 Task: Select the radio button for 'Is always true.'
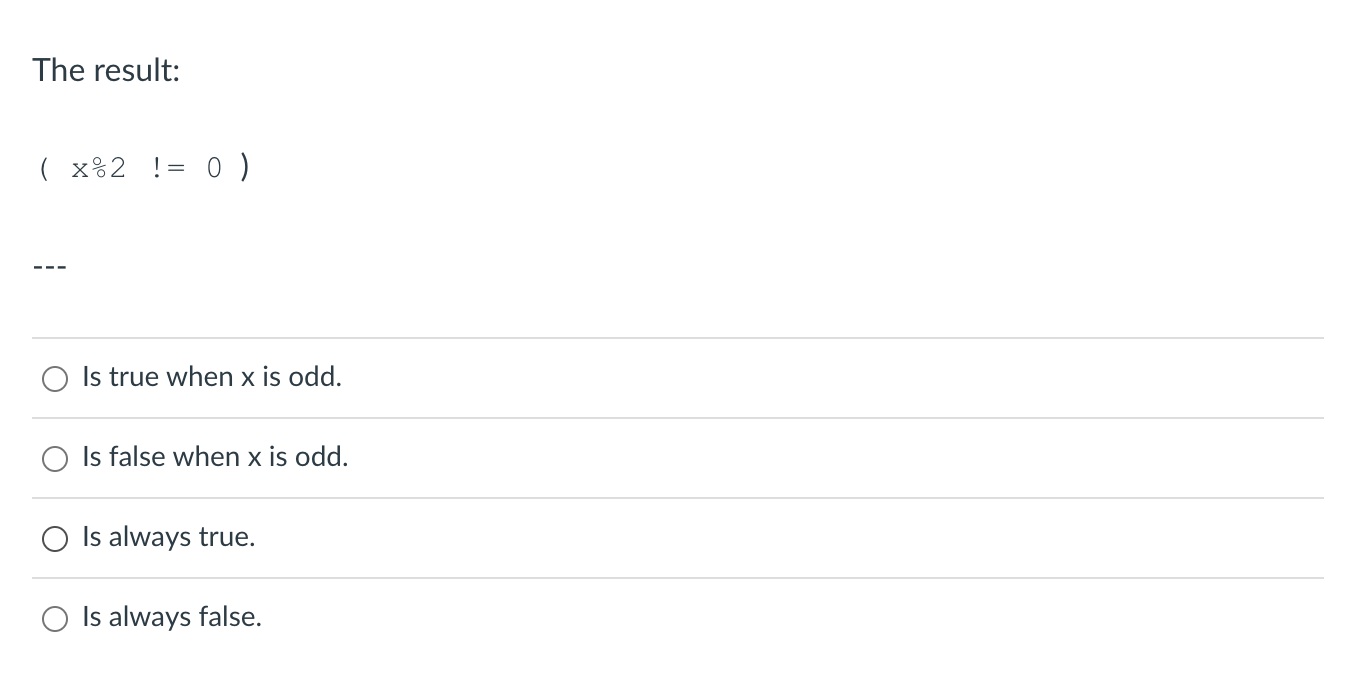coord(55,538)
